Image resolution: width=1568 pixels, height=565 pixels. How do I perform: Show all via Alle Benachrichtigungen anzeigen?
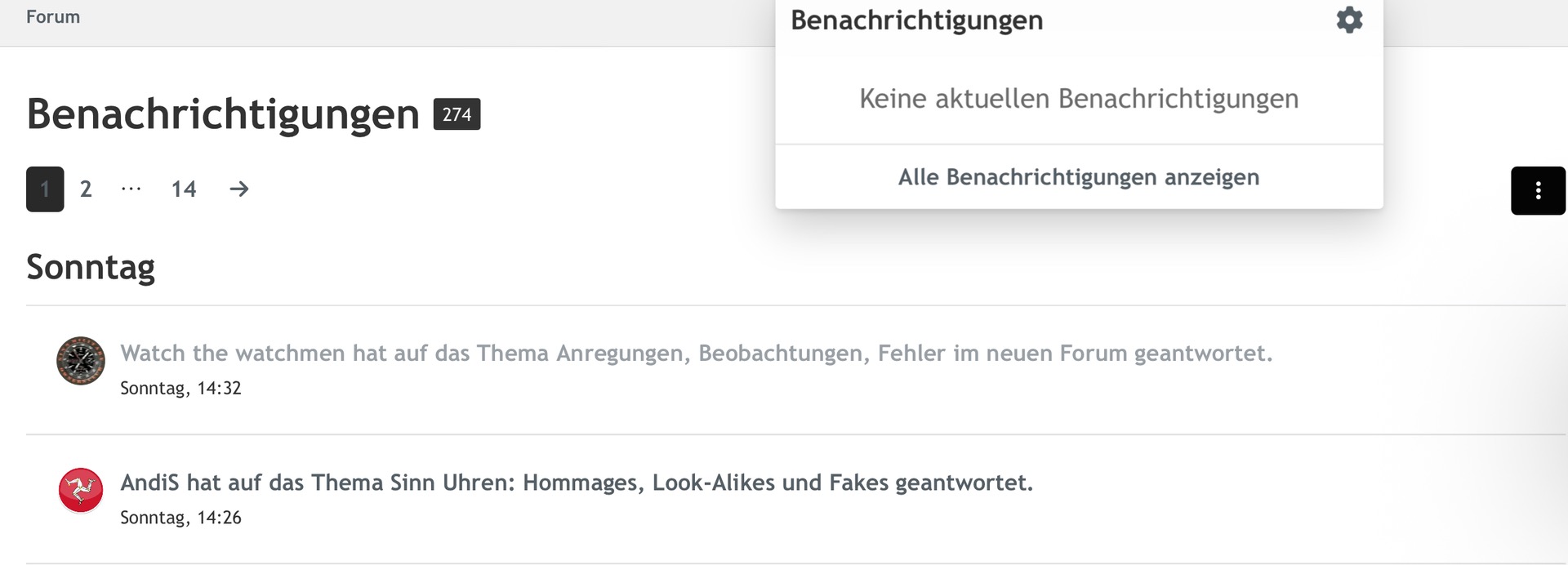(1078, 177)
